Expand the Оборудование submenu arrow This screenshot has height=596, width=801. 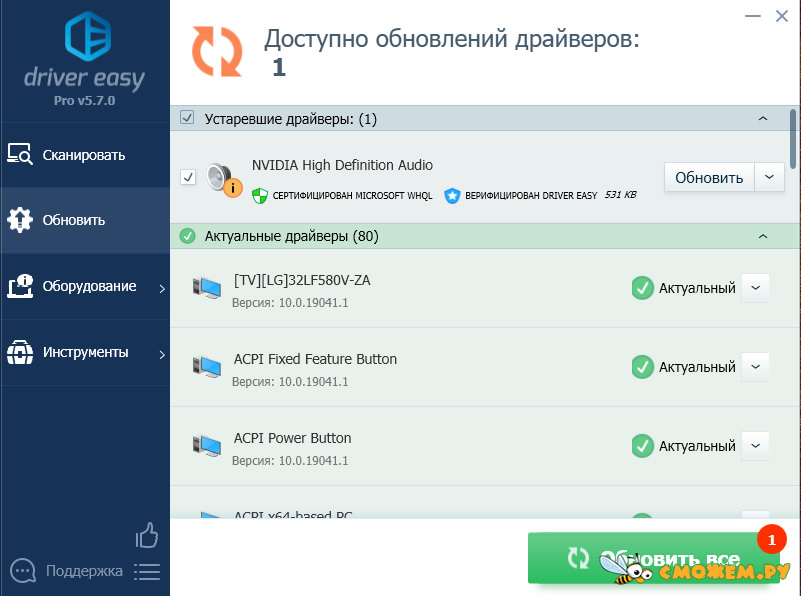coord(162,289)
